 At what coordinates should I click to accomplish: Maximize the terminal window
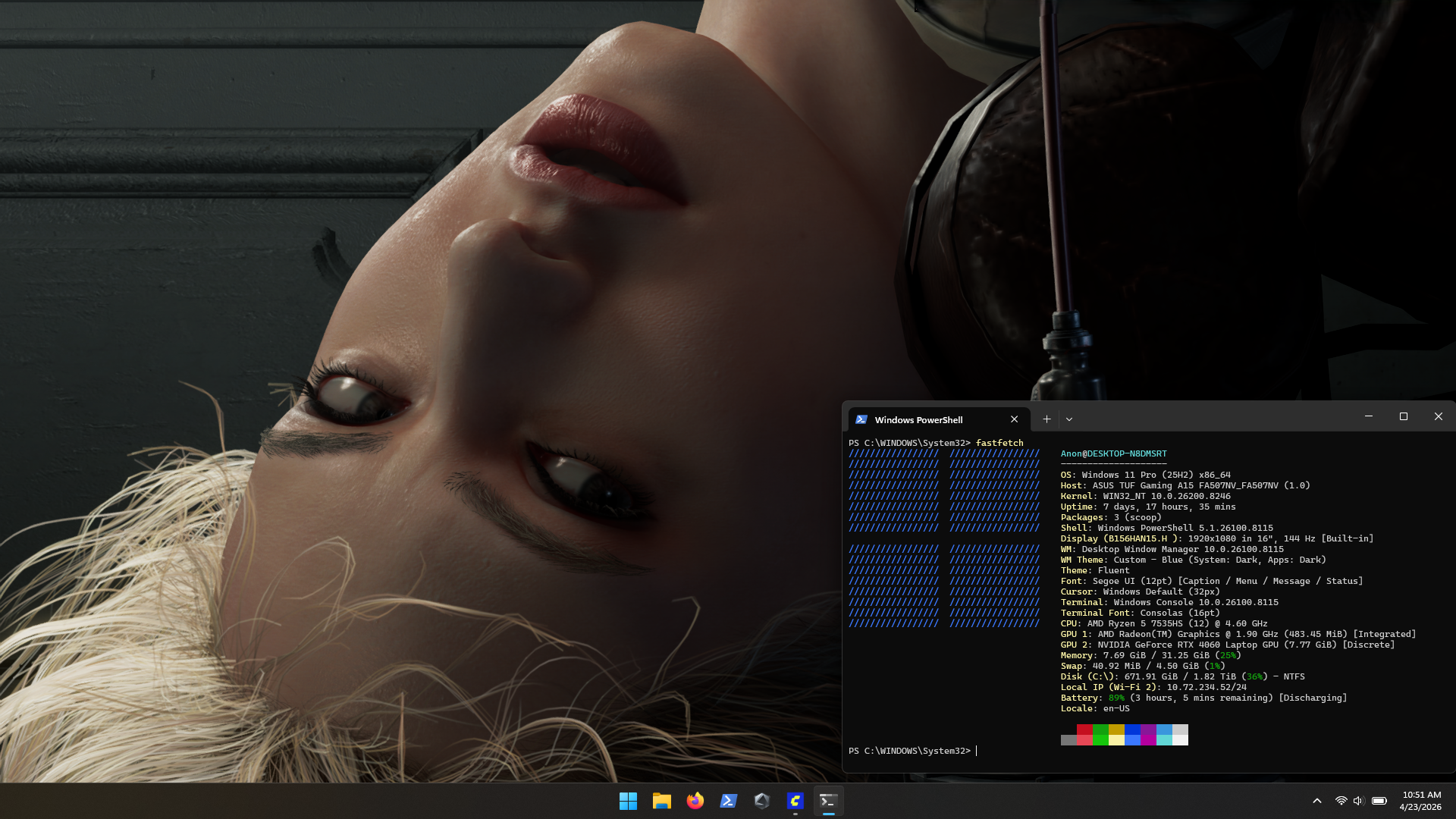tap(1403, 416)
